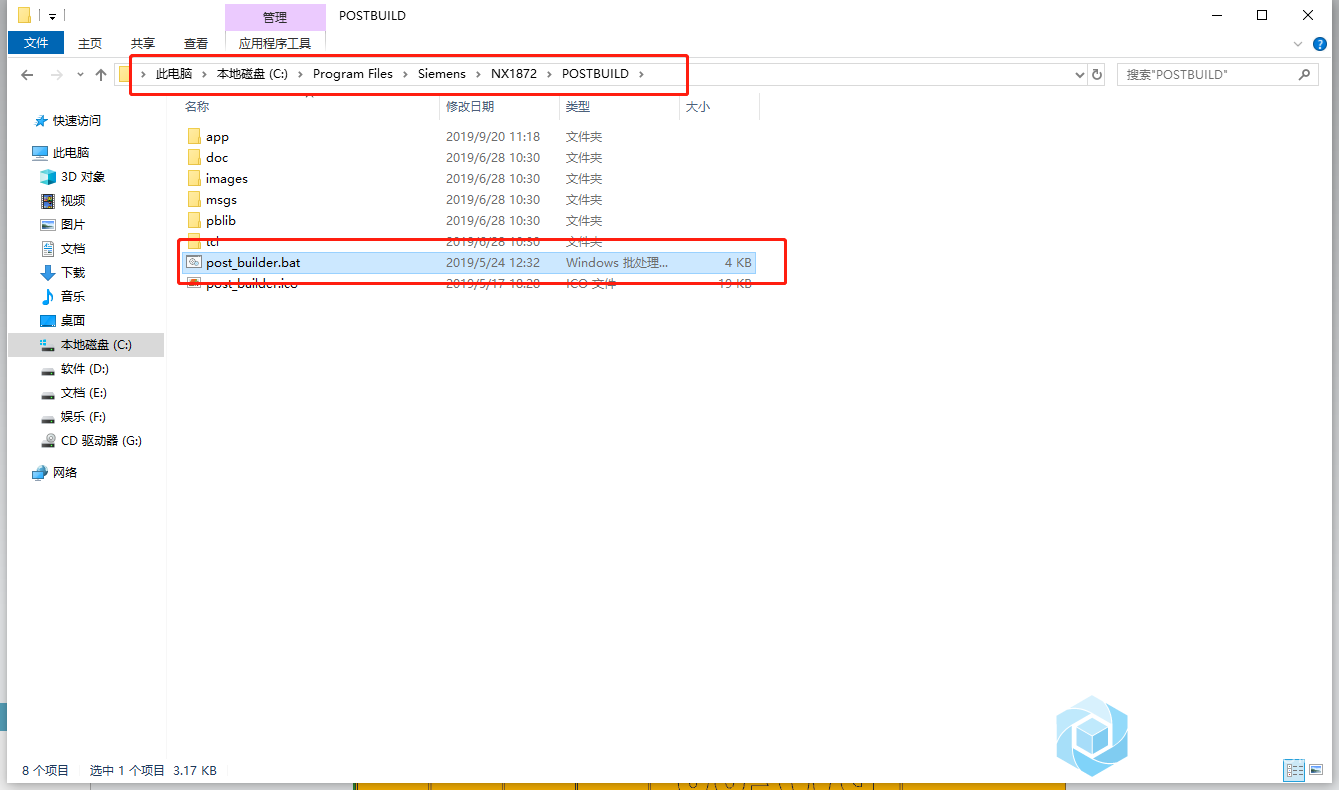Click NX1872 in the address path

(514, 74)
